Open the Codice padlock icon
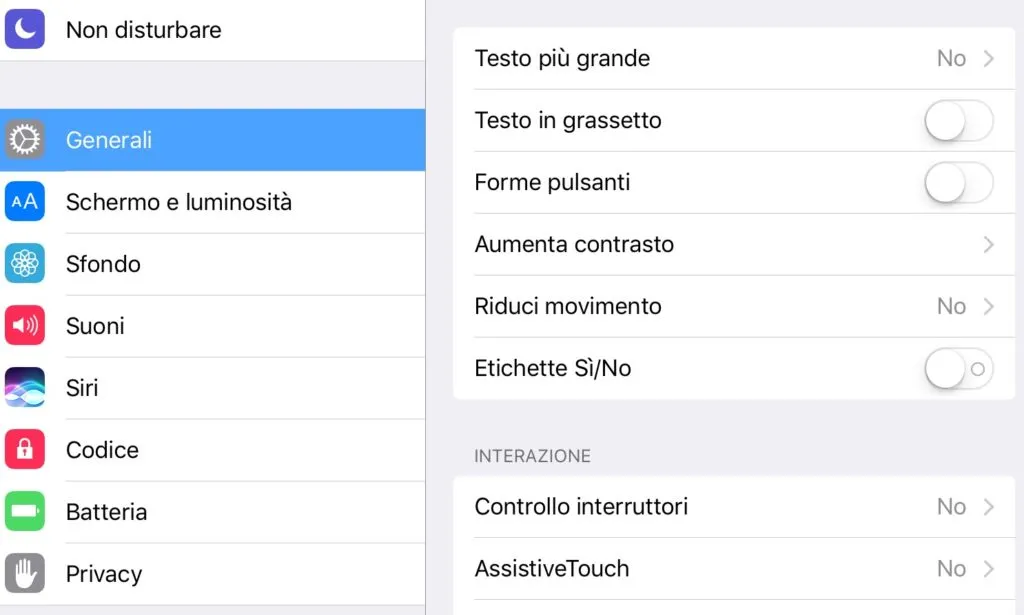 [x=25, y=449]
